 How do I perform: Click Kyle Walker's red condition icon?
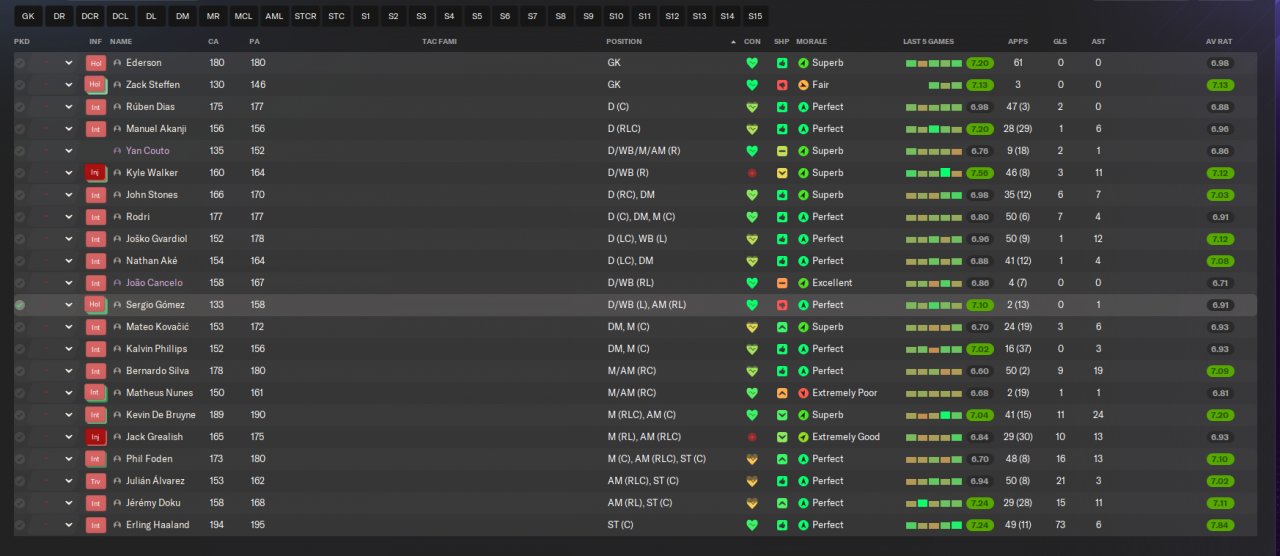tap(752, 173)
